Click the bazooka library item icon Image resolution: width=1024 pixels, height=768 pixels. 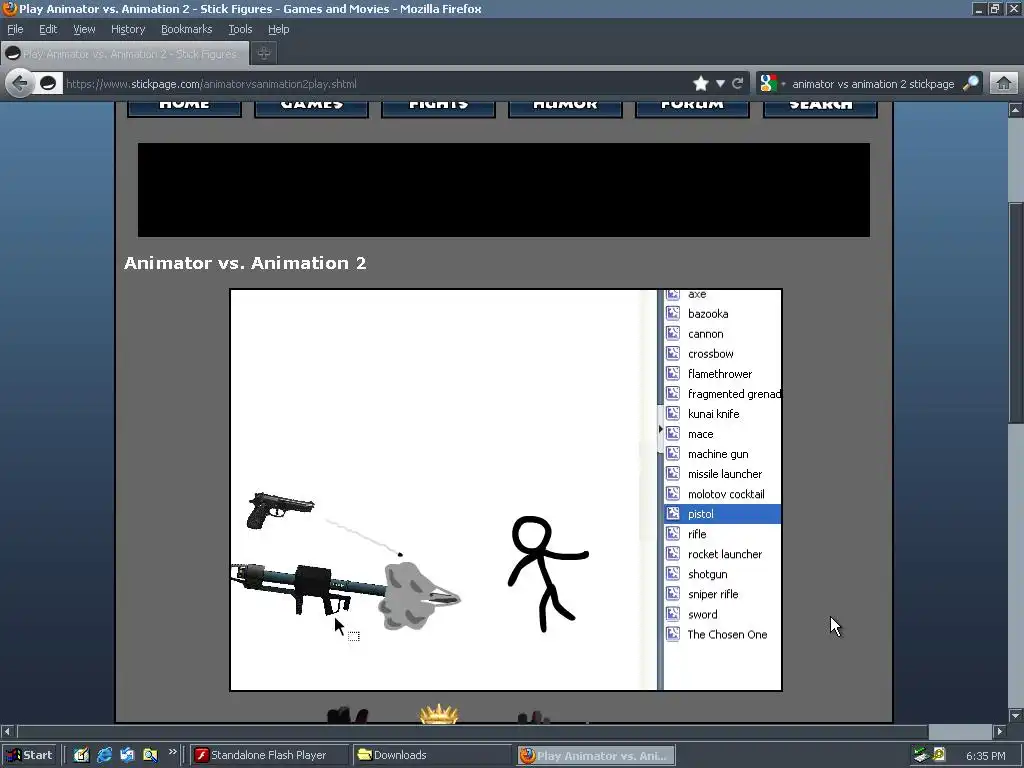tap(673, 313)
